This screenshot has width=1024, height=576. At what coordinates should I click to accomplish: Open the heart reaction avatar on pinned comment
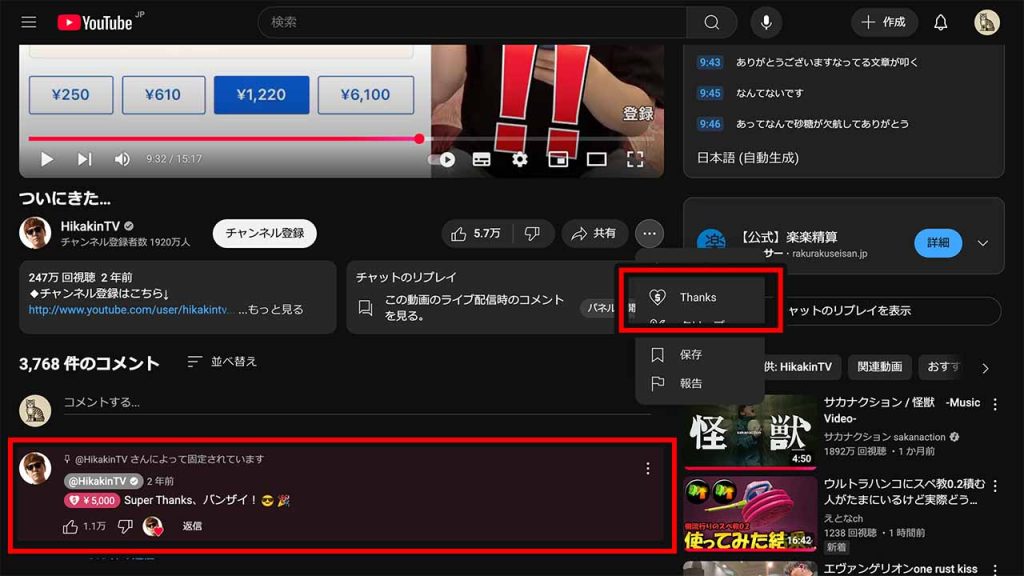click(x=153, y=526)
